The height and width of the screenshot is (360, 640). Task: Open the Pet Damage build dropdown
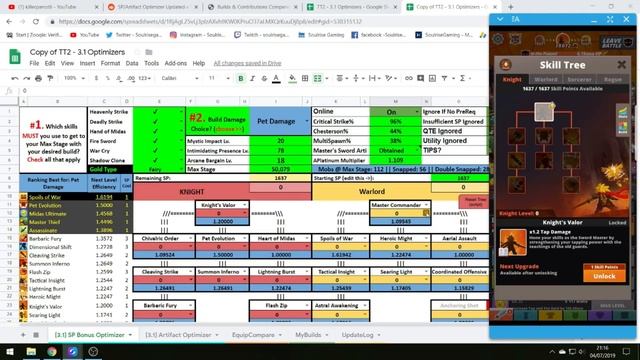click(x=307, y=121)
